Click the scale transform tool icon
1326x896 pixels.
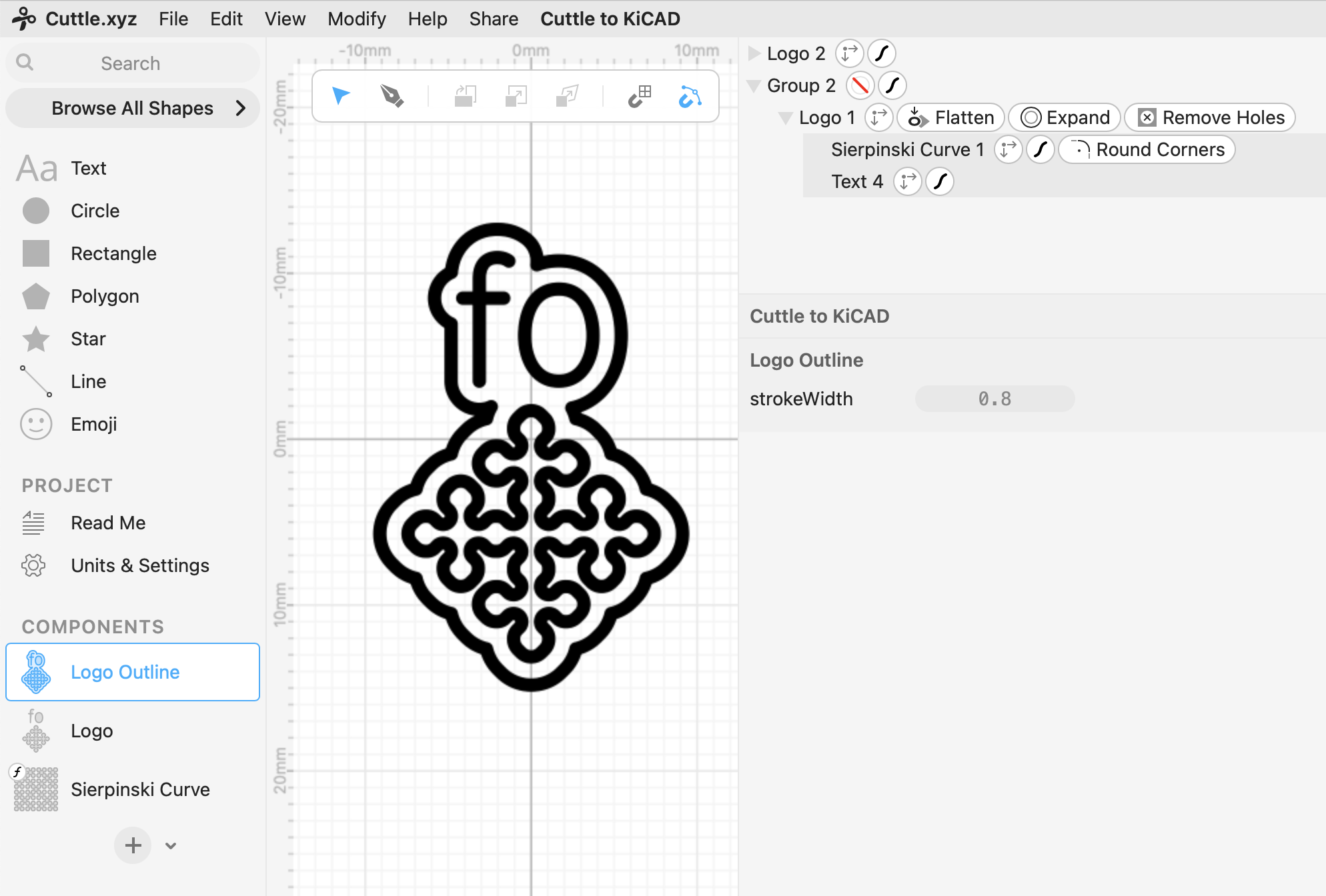[516, 96]
